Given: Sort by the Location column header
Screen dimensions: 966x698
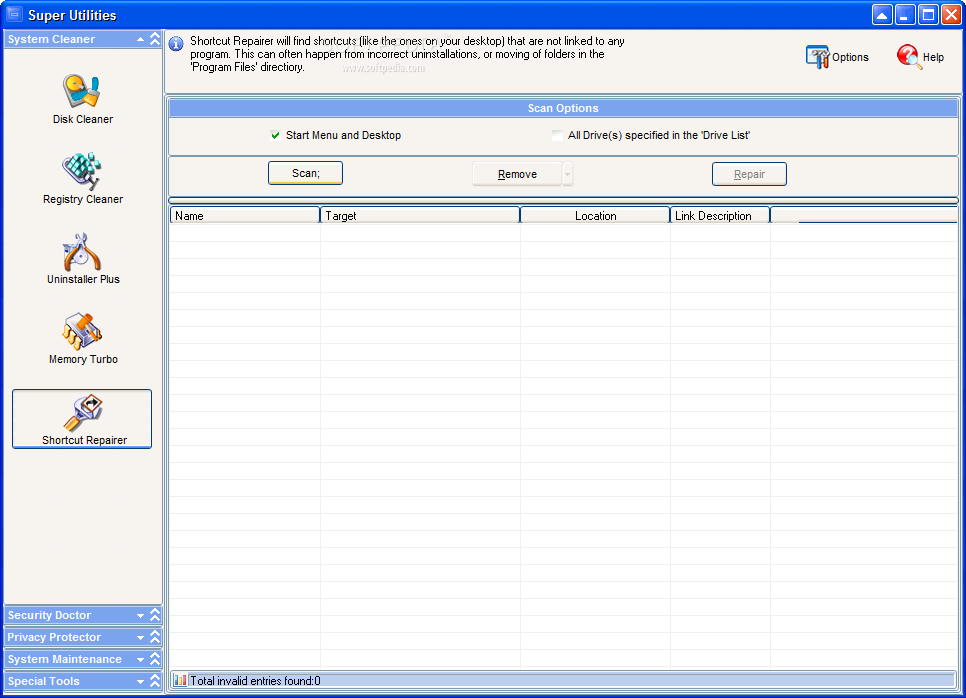Looking at the screenshot, I should pos(595,216).
